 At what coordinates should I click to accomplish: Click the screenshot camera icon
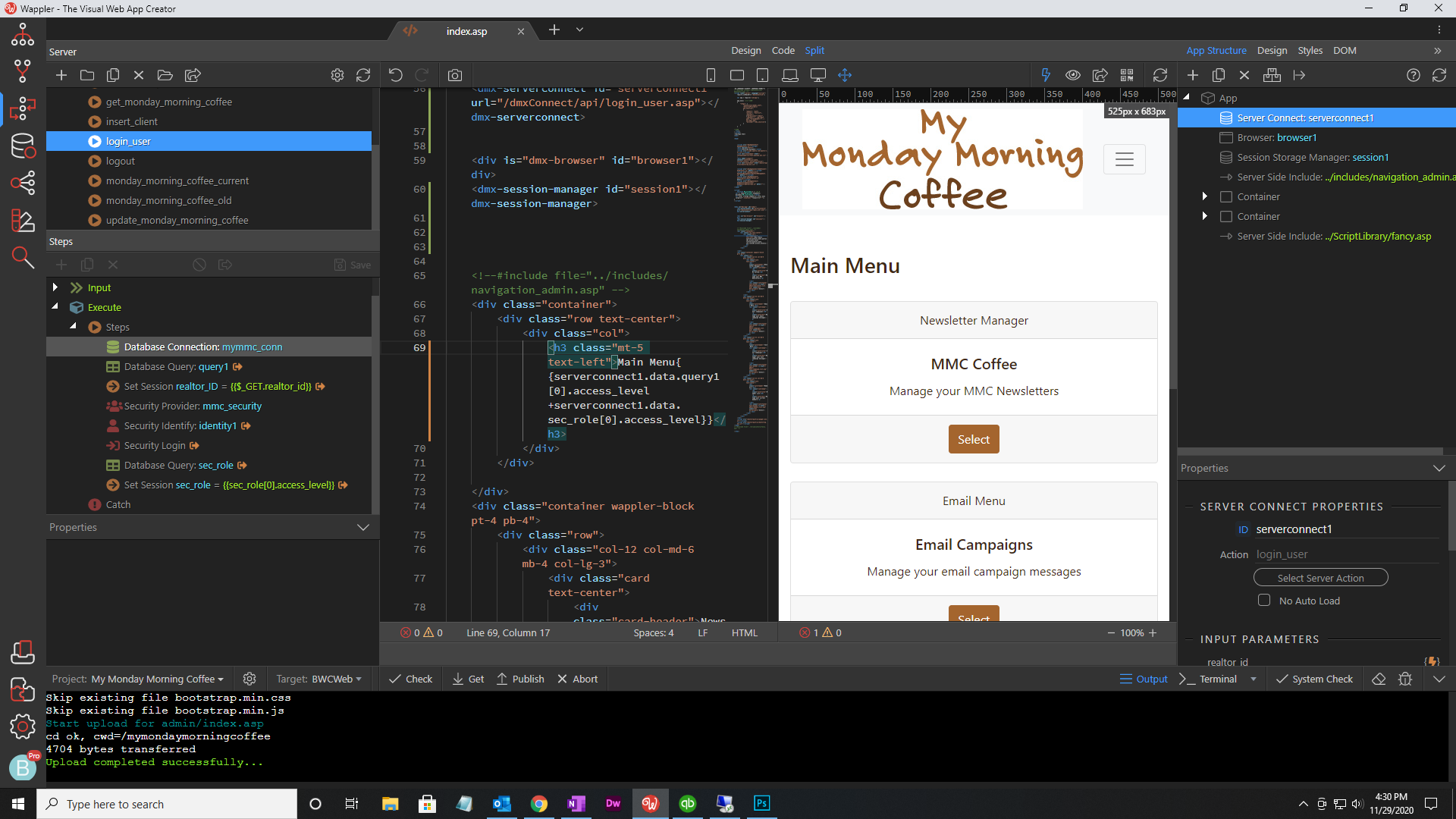pyautogui.click(x=454, y=75)
